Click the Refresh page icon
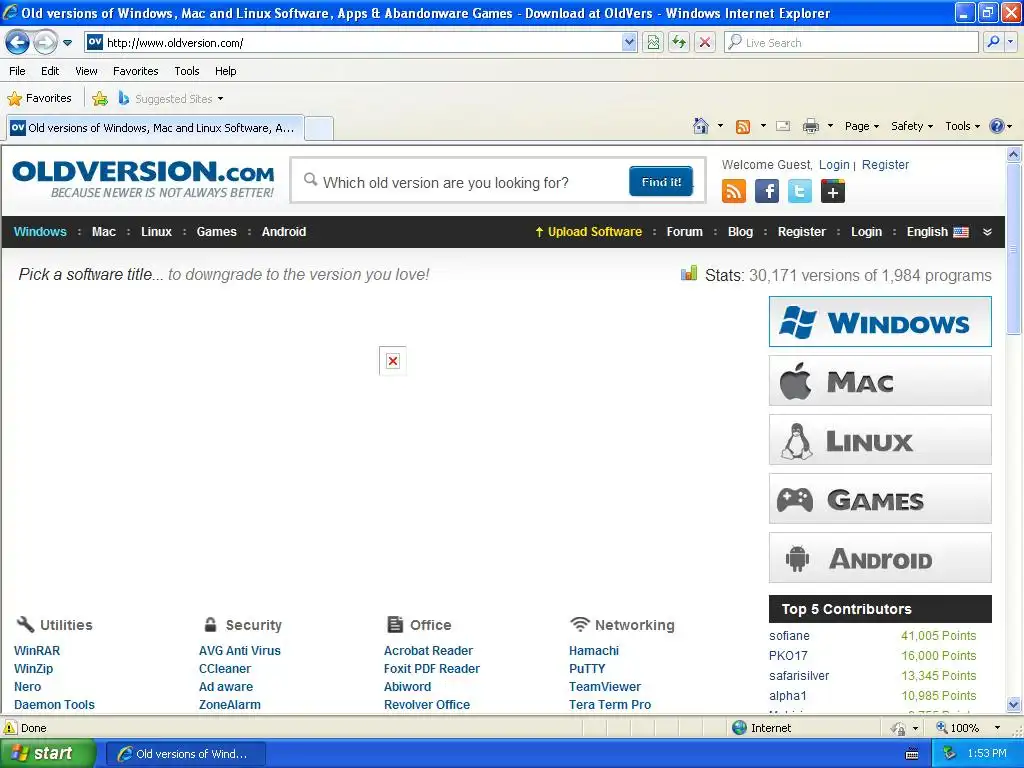The width and height of the screenshot is (1024, 768). point(679,42)
